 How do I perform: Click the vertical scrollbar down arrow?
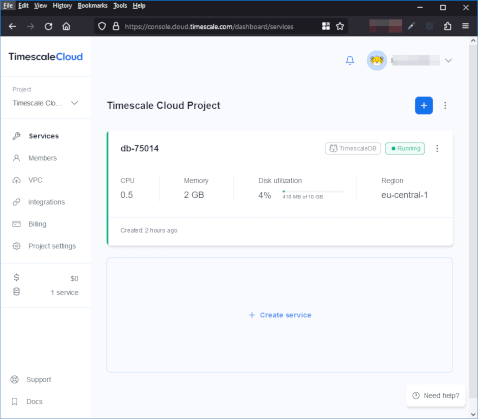(473, 414)
